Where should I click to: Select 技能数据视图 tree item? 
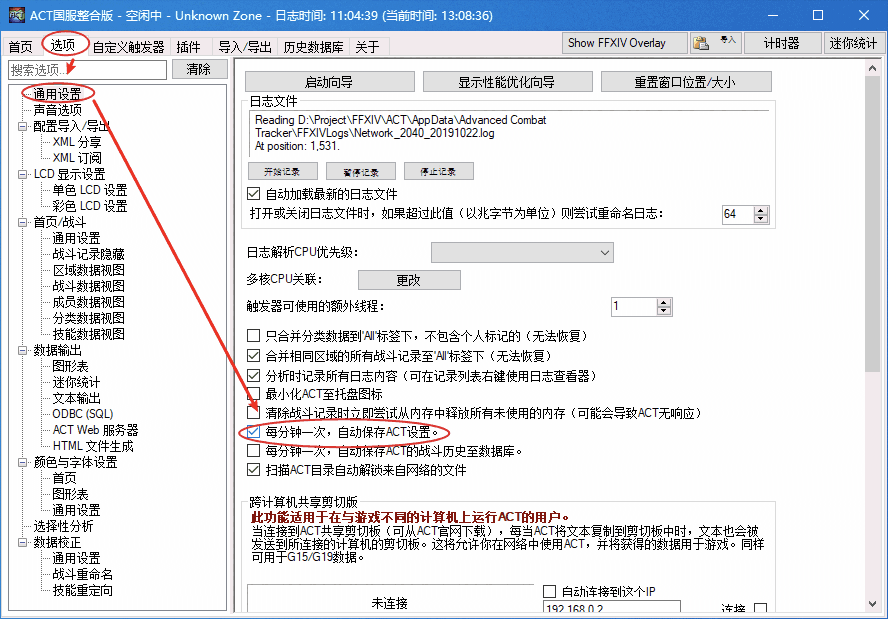click(x=89, y=334)
